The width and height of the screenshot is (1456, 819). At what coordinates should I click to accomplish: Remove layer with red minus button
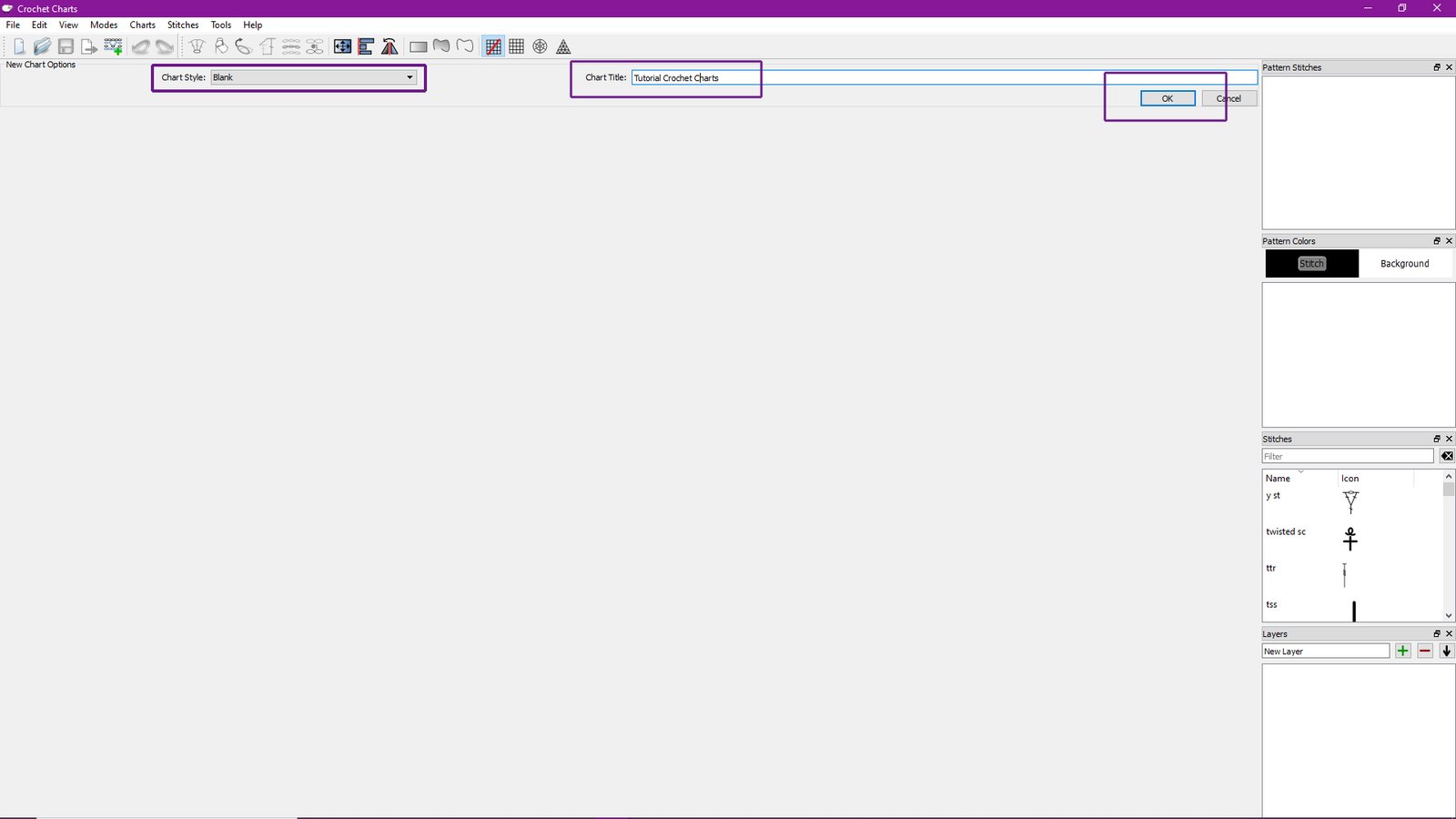[1425, 651]
